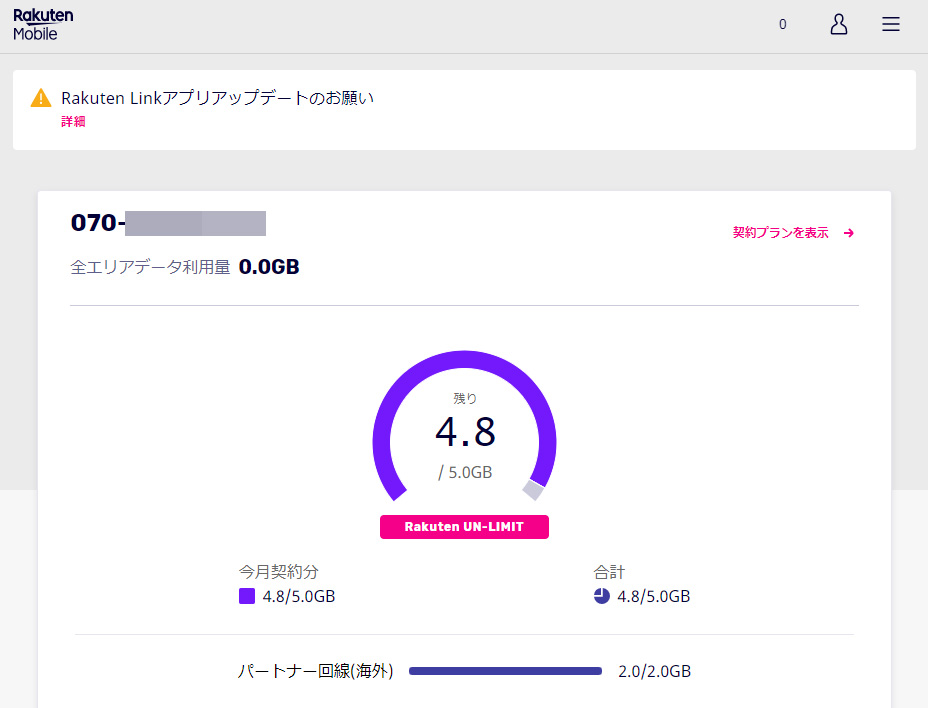Image resolution: width=928 pixels, height=708 pixels.
Task: Open the hamburger menu
Action: 891,24
